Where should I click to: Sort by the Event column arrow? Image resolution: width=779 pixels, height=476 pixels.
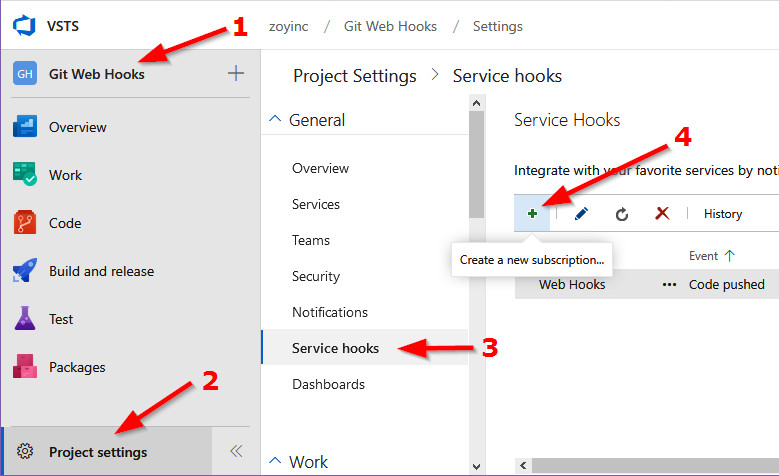[729, 256]
